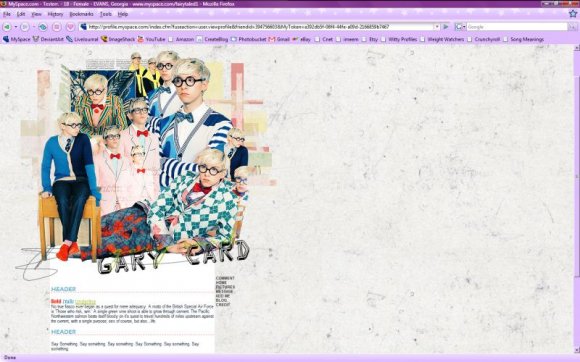Open the Etsy bookmark
This screenshot has height=362, width=580.
coord(370,39)
